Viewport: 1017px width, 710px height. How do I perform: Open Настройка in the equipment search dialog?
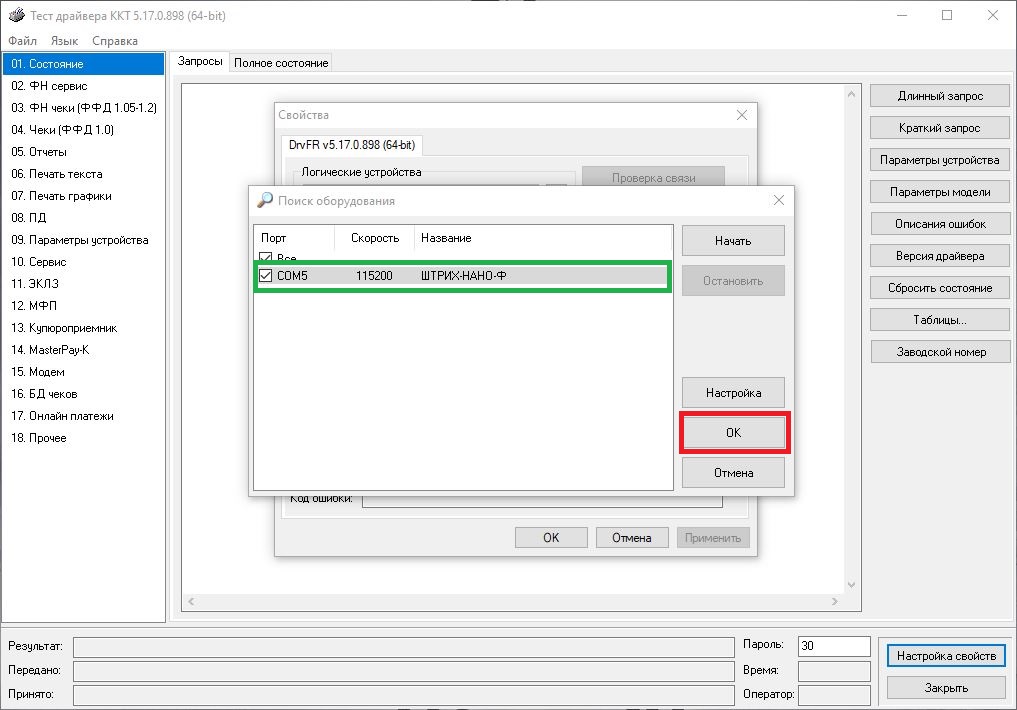[732, 393]
